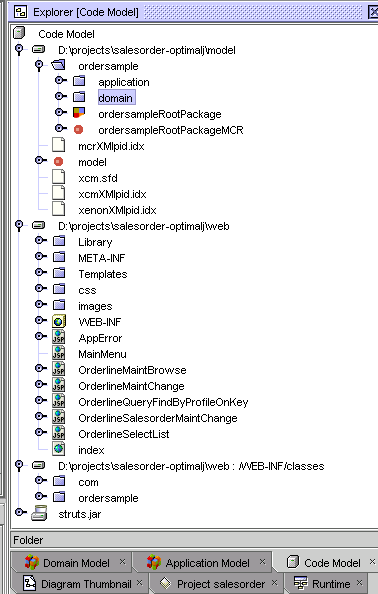This screenshot has width=378, height=594.
Task: Collapse the top ordersample folder node
Action: click(x=39, y=66)
